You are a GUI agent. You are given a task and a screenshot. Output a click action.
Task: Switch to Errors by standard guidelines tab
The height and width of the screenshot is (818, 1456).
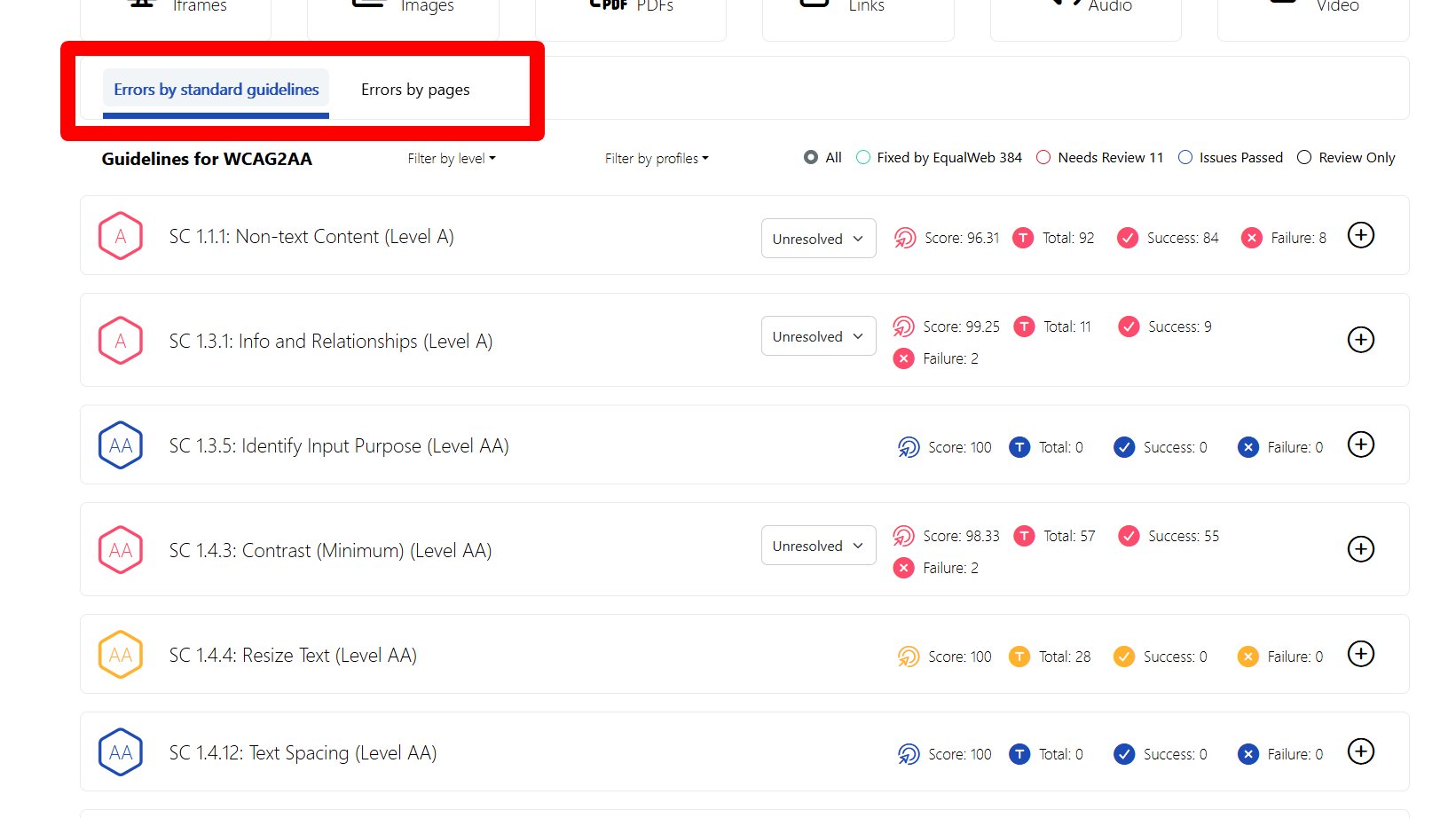coord(216,90)
